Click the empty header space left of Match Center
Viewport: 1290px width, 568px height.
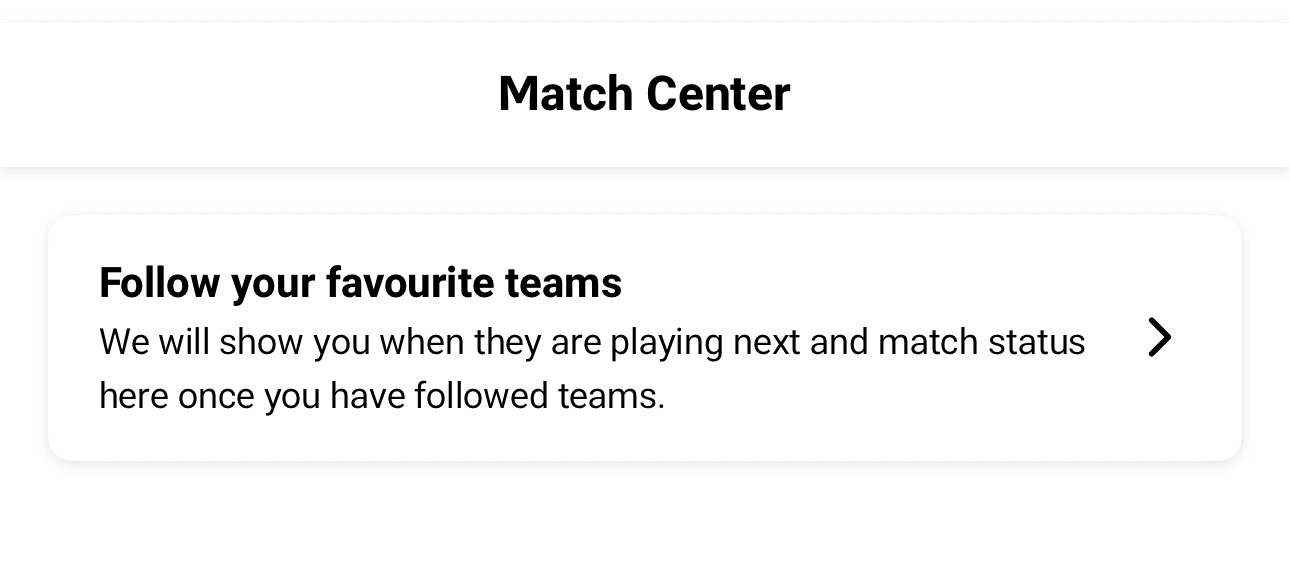pos(250,94)
